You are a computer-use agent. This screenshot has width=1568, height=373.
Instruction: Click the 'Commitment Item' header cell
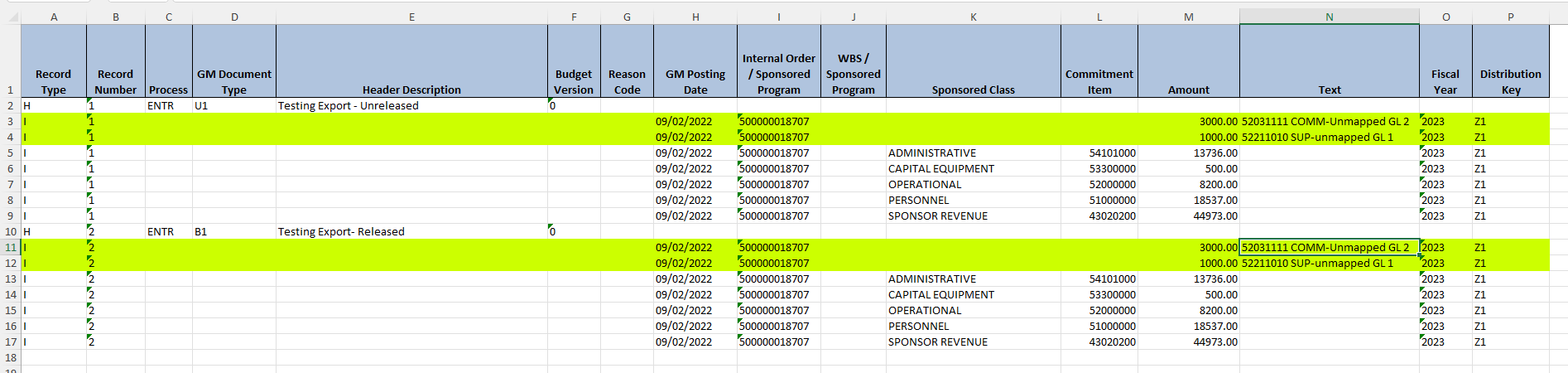[1099, 81]
